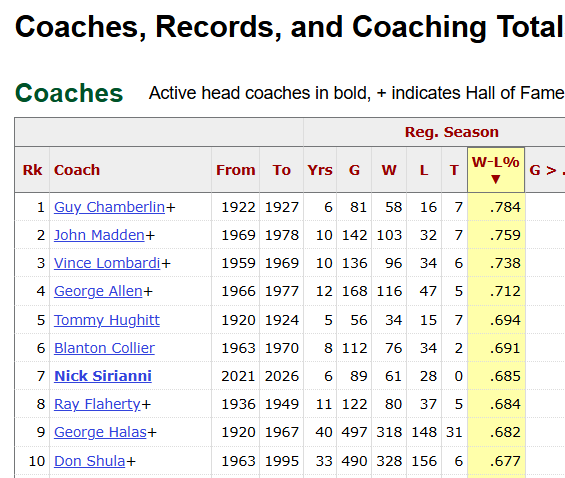Open George Halas coach page
The width and height of the screenshot is (565, 478).
100,432
